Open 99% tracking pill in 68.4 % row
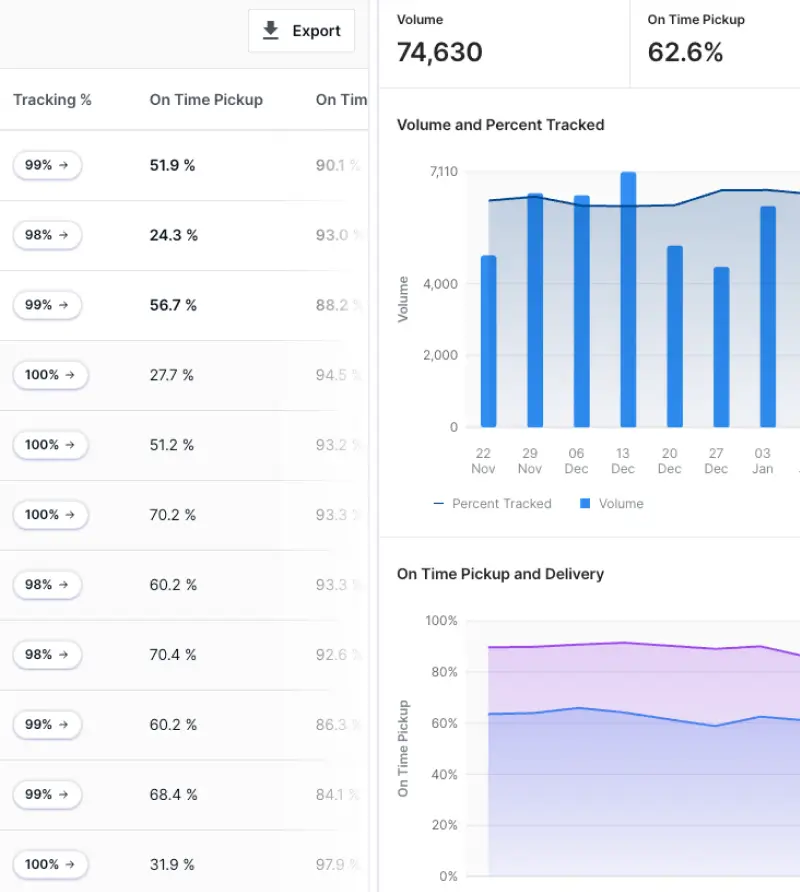 47,794
